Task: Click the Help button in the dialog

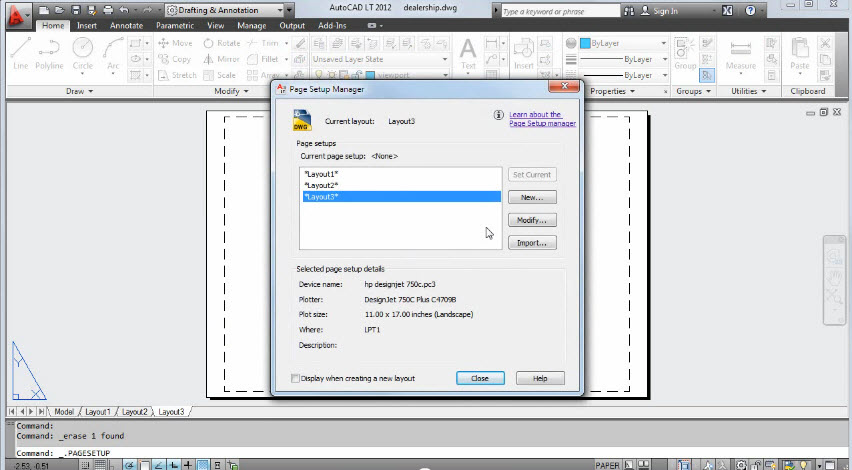Action: (540, 378)
